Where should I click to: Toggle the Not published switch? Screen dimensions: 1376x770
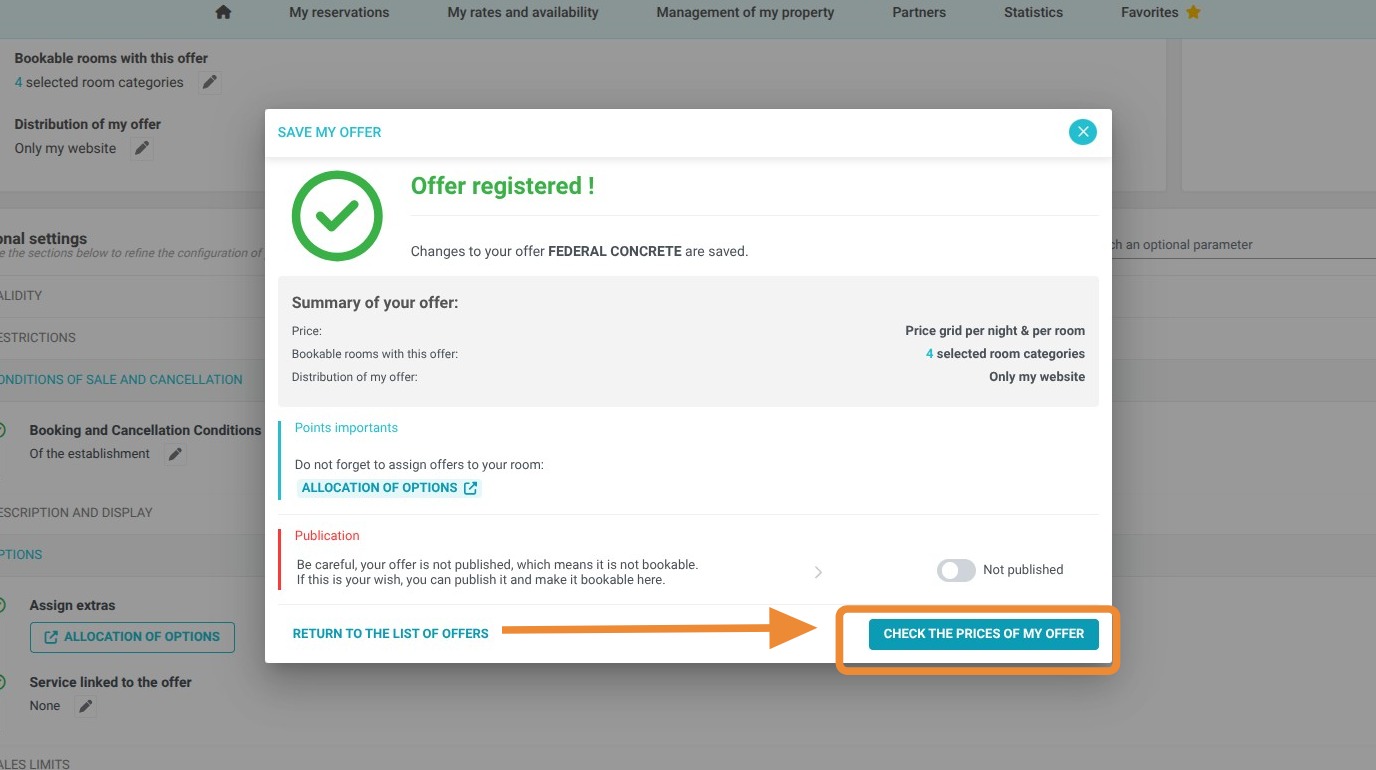coord(956,570)
